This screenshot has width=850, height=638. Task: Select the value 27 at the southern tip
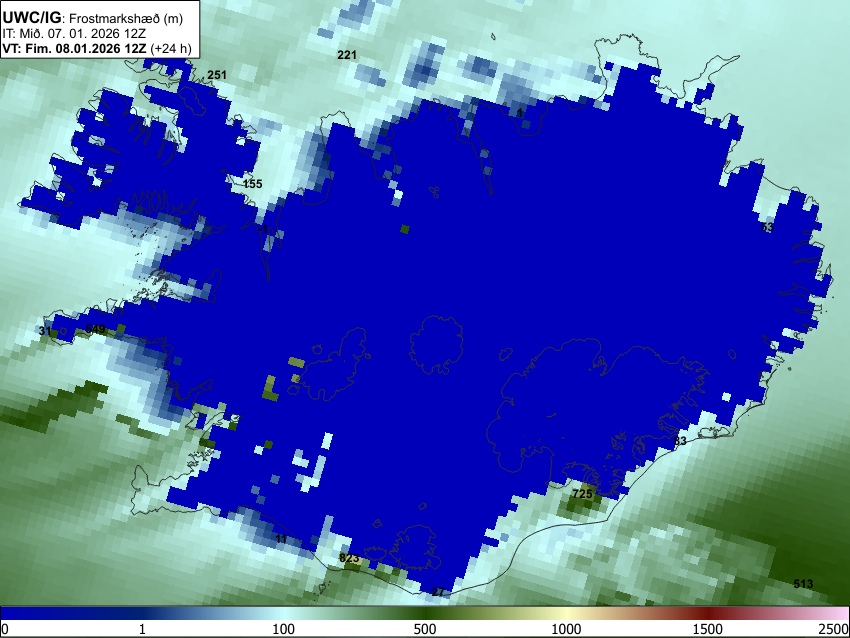pos(439,592)
